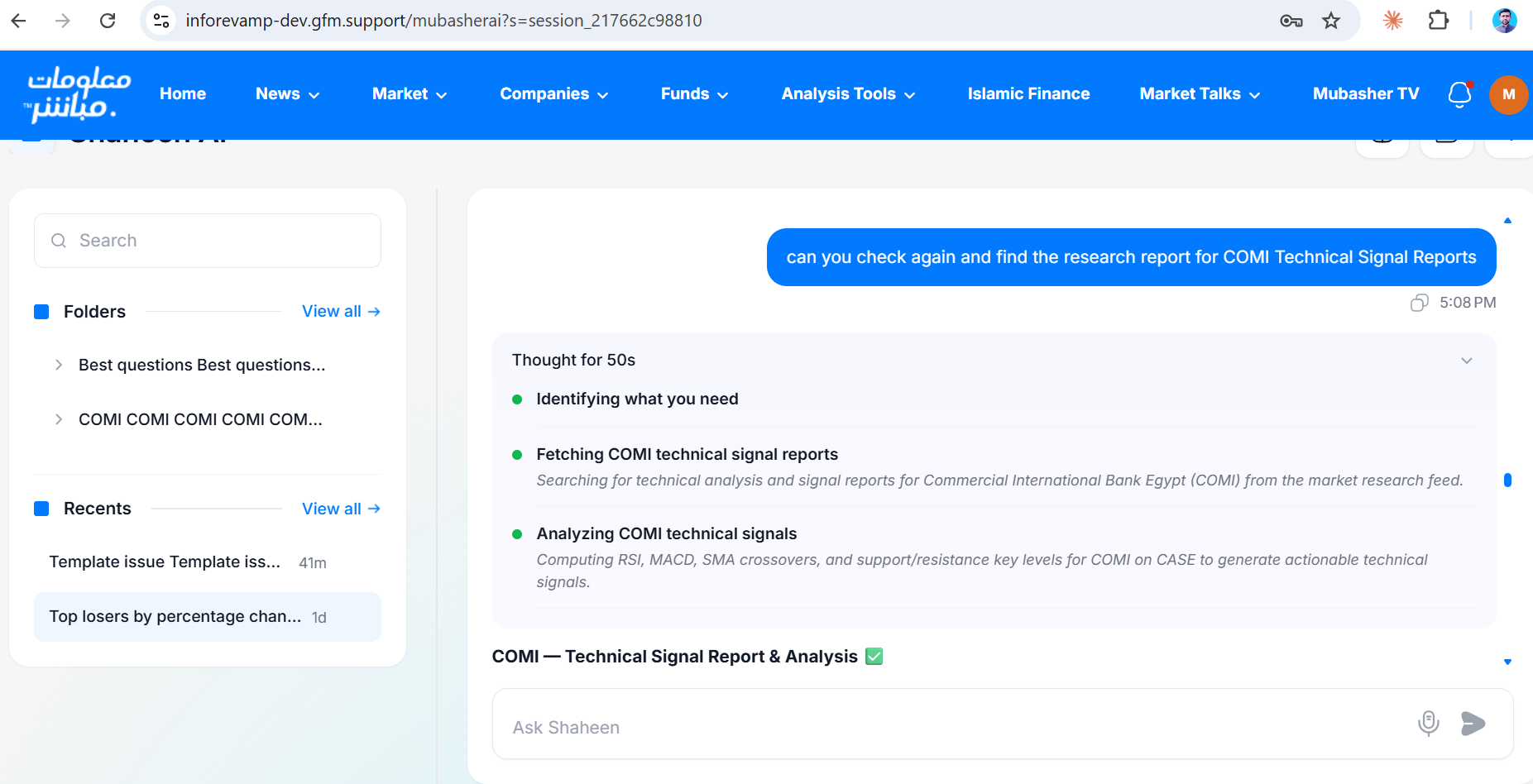Open the browser extensions puzzle icon
1533x784 pixels.
click(1439, 21)
